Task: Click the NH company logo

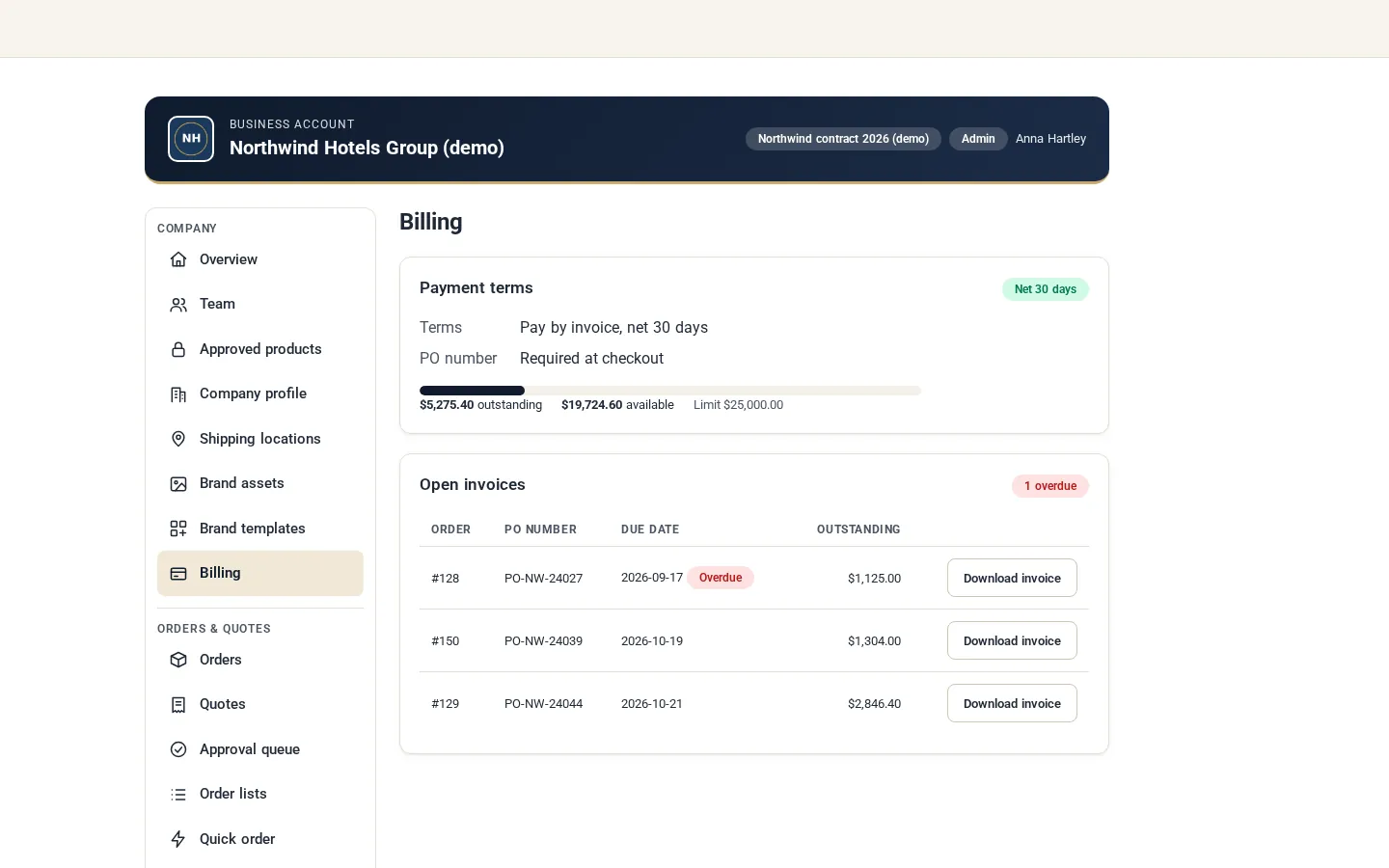Action: coord(191,139)
